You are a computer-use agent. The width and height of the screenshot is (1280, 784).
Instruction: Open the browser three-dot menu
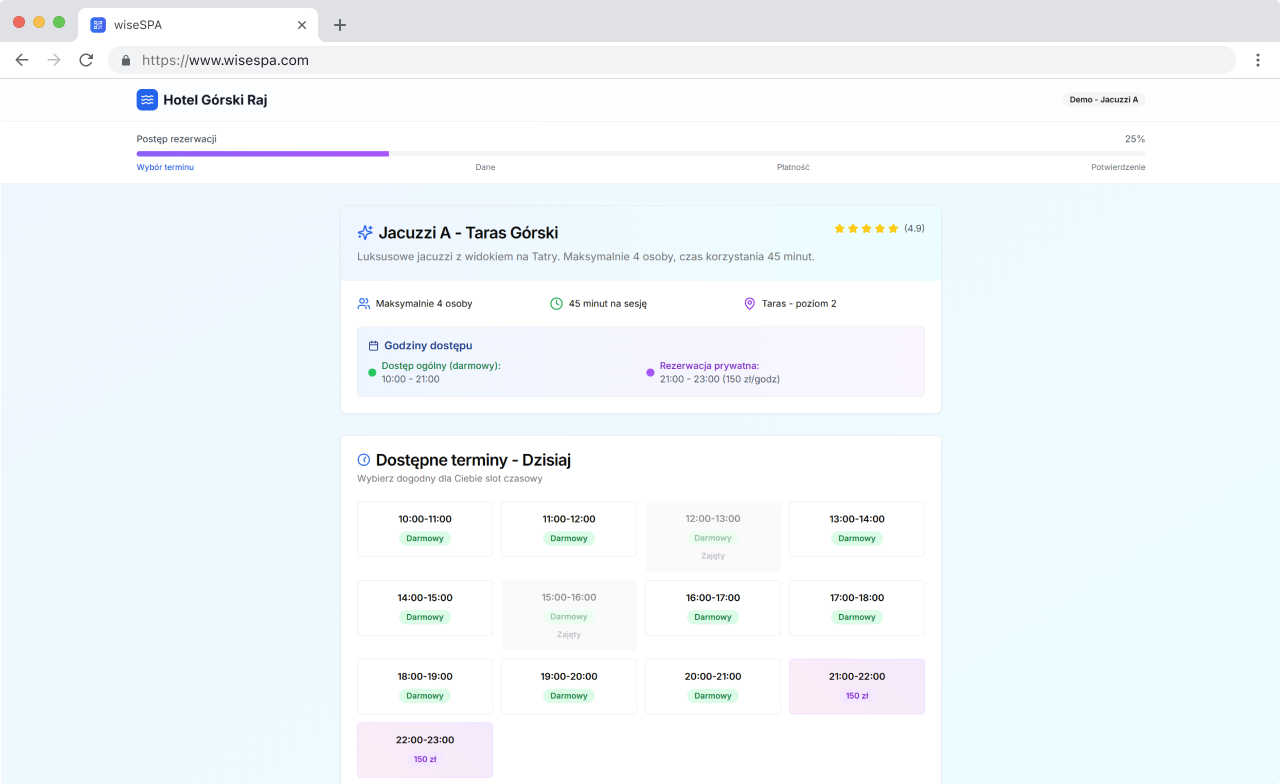point(1258,60)
